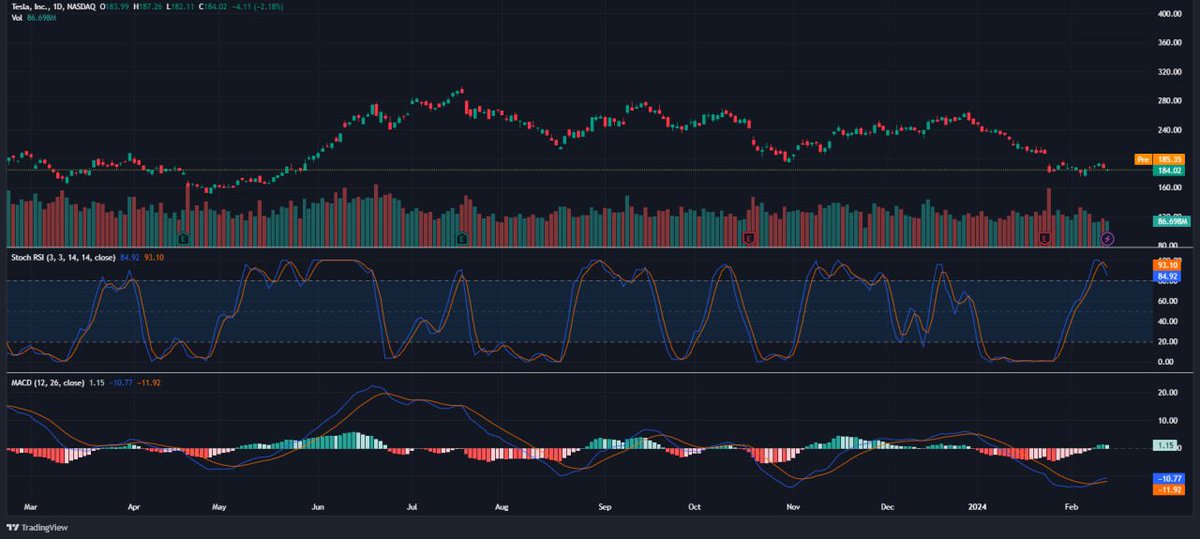Click the Apr label on time axis
Viewport: 1200px width, 539px height.
(133, 507)
